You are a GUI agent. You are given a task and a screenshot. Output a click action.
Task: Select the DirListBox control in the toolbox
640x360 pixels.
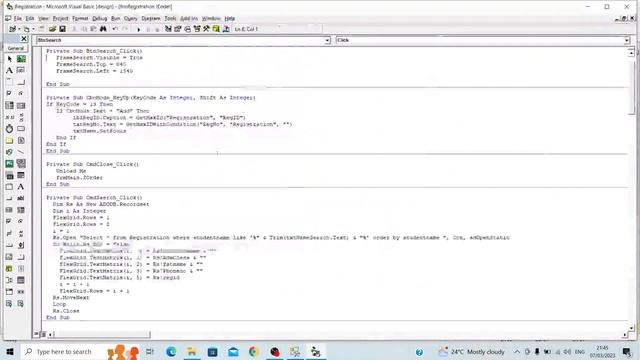pos(9,140)
